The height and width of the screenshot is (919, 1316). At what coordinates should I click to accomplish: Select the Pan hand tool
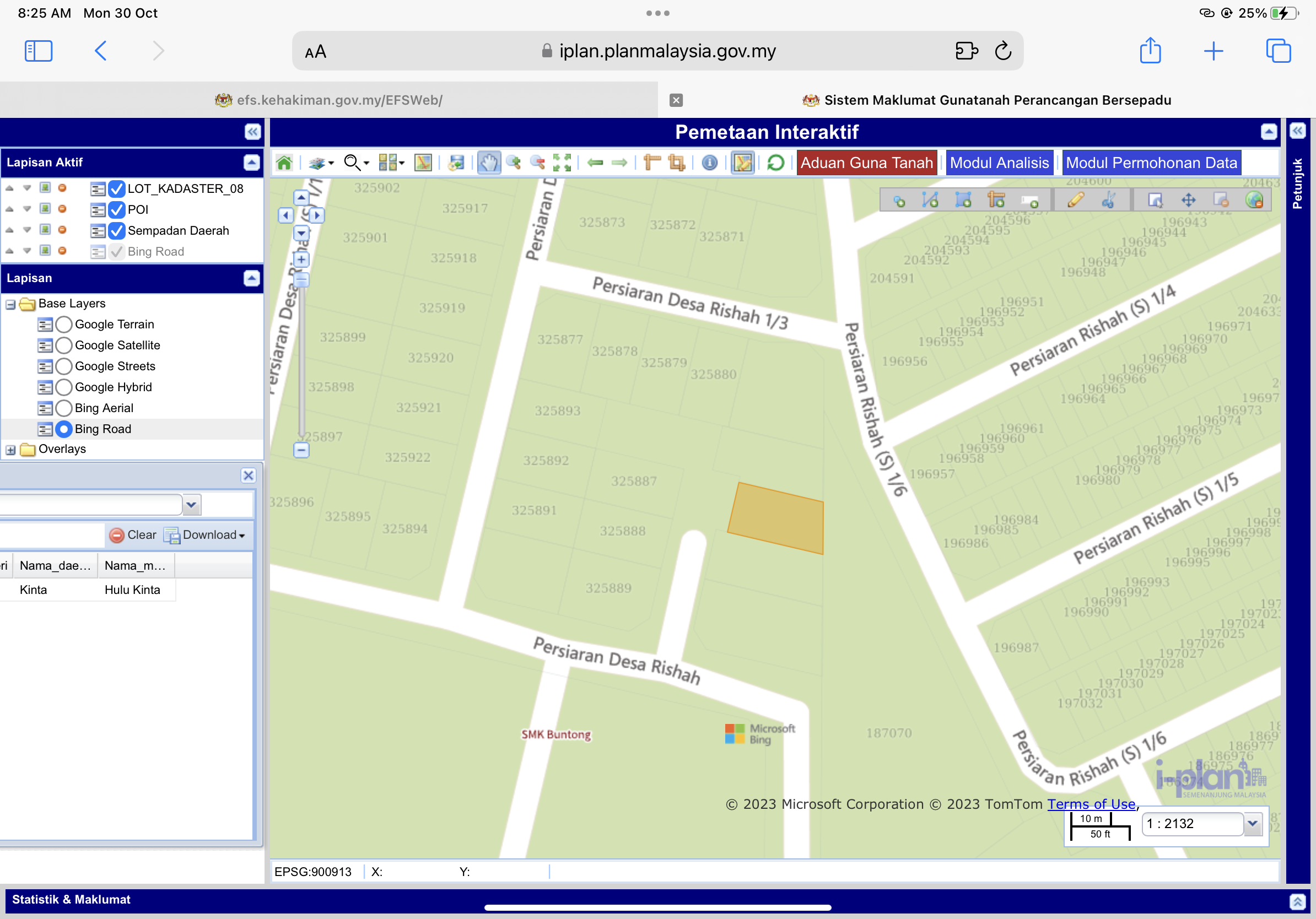(488, 163)
